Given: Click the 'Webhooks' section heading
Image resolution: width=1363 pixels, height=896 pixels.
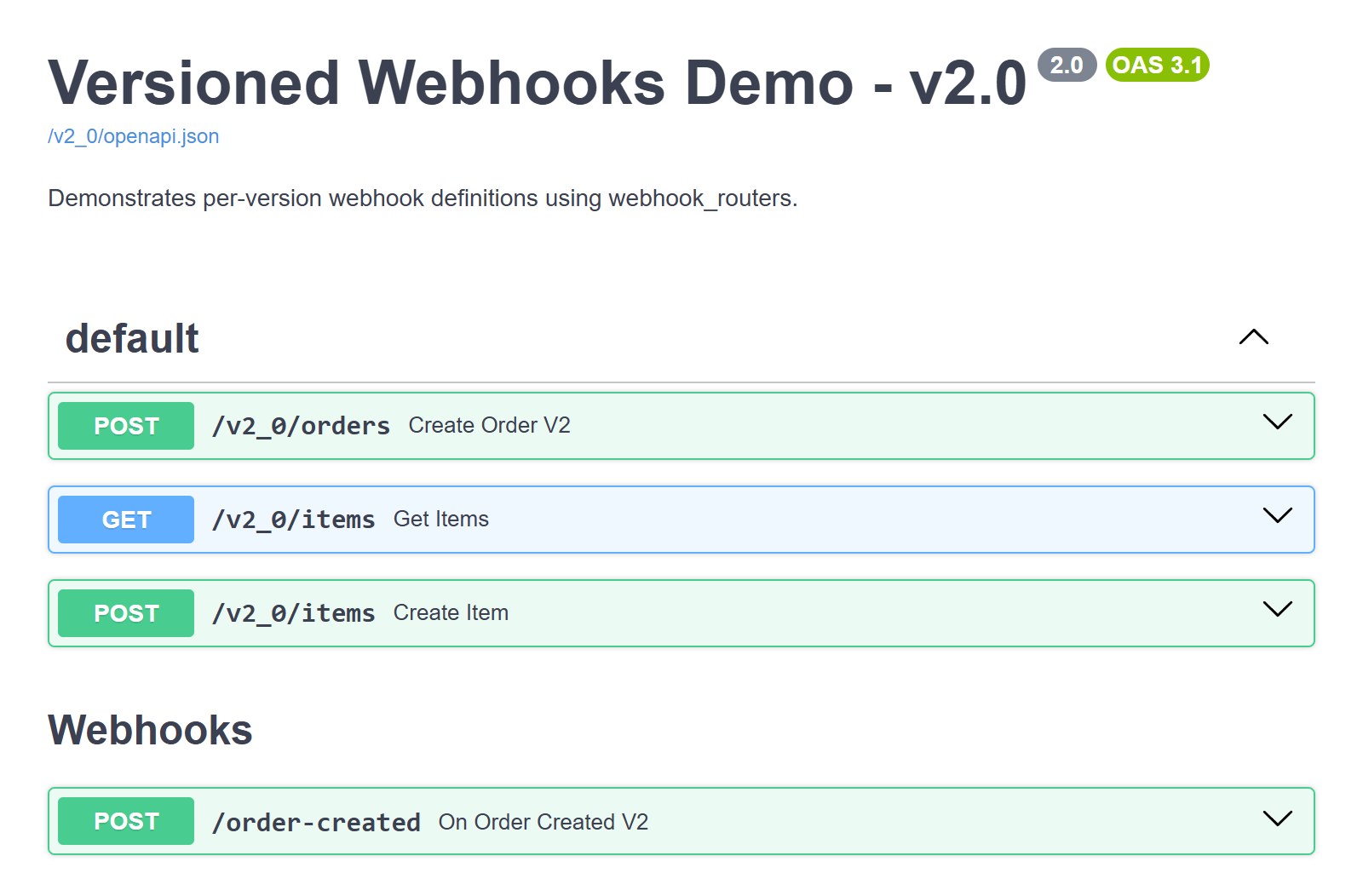Looking at the screenshot, I should click(x=150, y=730).
